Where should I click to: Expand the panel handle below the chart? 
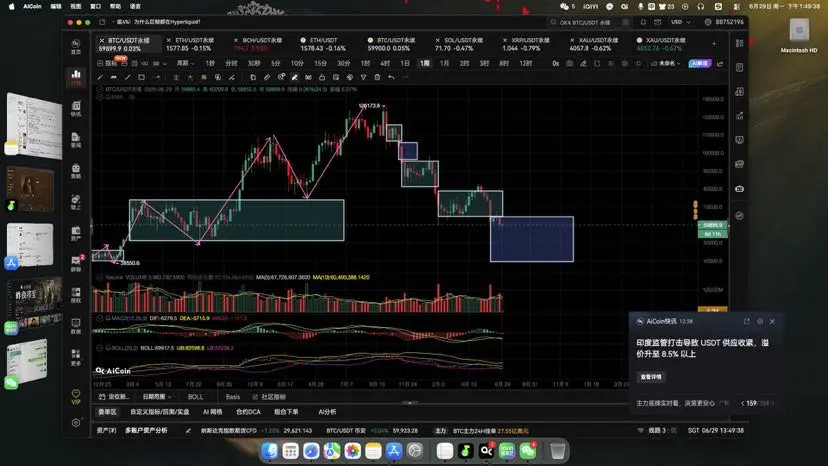[x=410, y=403]
